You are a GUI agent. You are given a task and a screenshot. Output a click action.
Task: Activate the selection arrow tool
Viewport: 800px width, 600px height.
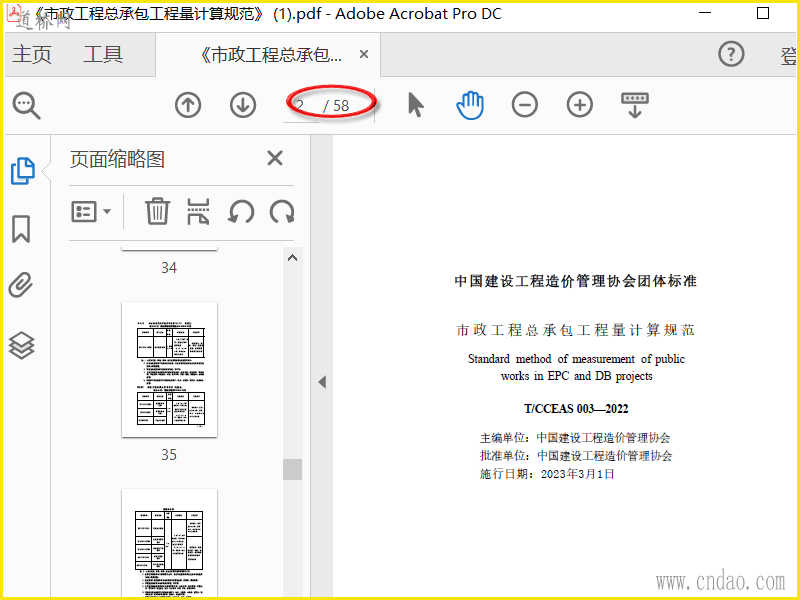pyautogui.click(x=415, y=105)
